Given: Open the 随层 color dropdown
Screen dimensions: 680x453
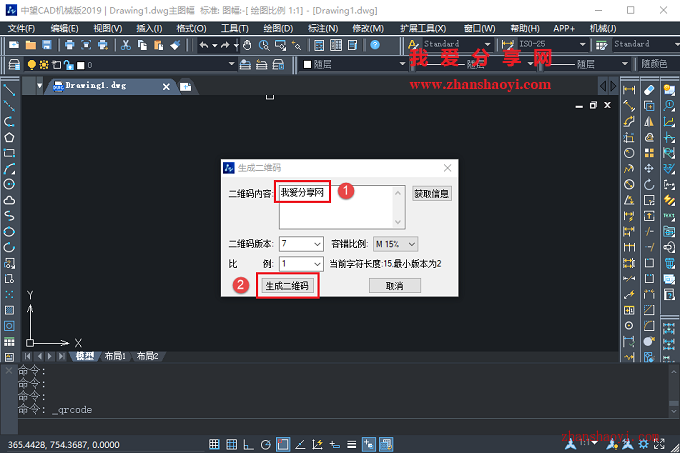Looking at the screenshot, I should coord(402,64).
